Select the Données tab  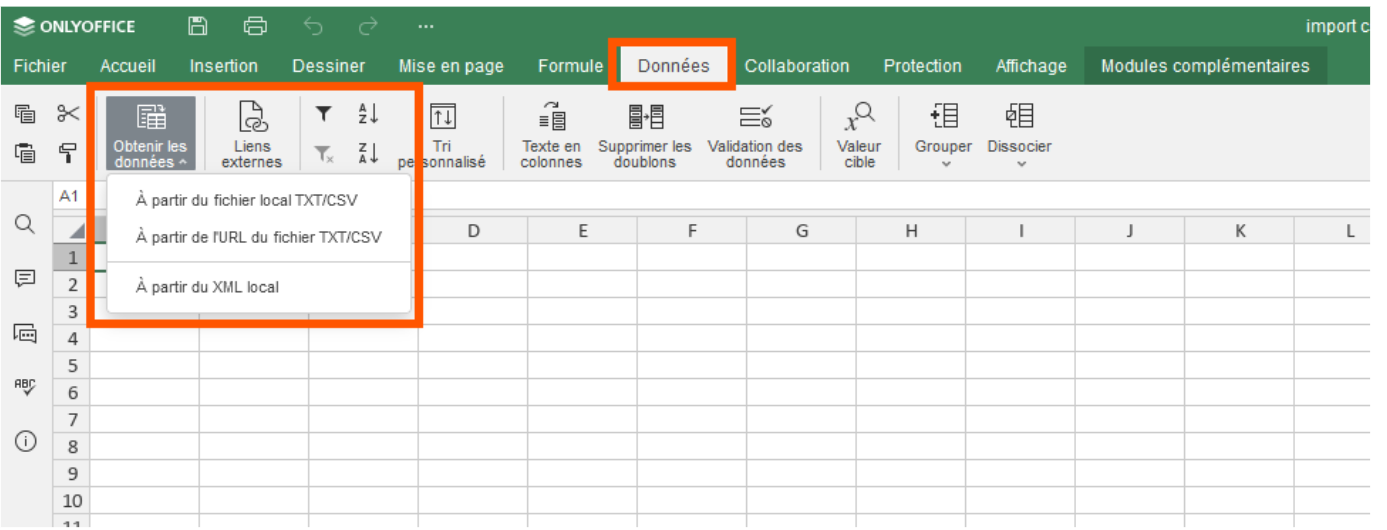(x=674, y=66)
